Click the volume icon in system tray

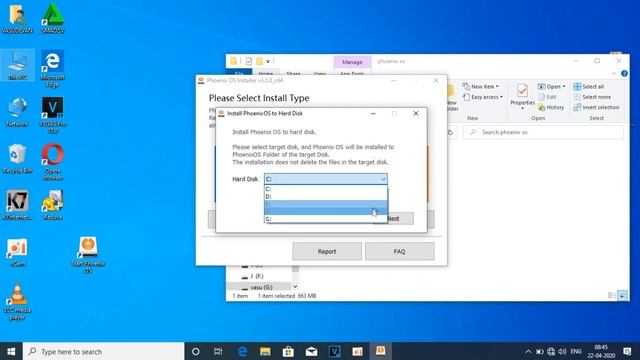[562, 351]
